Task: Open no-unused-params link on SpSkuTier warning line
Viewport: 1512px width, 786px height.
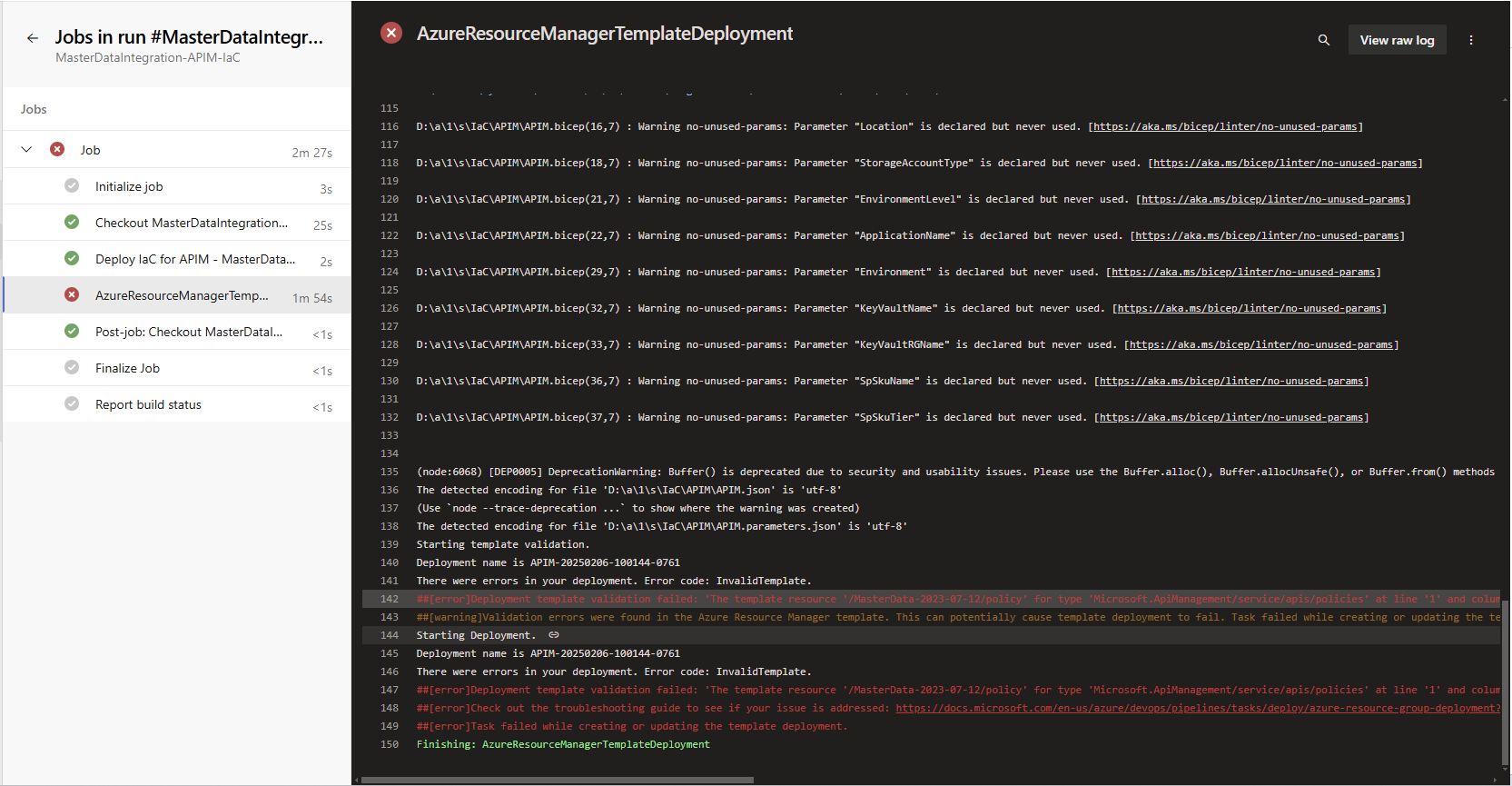Action: (1231, 417)
